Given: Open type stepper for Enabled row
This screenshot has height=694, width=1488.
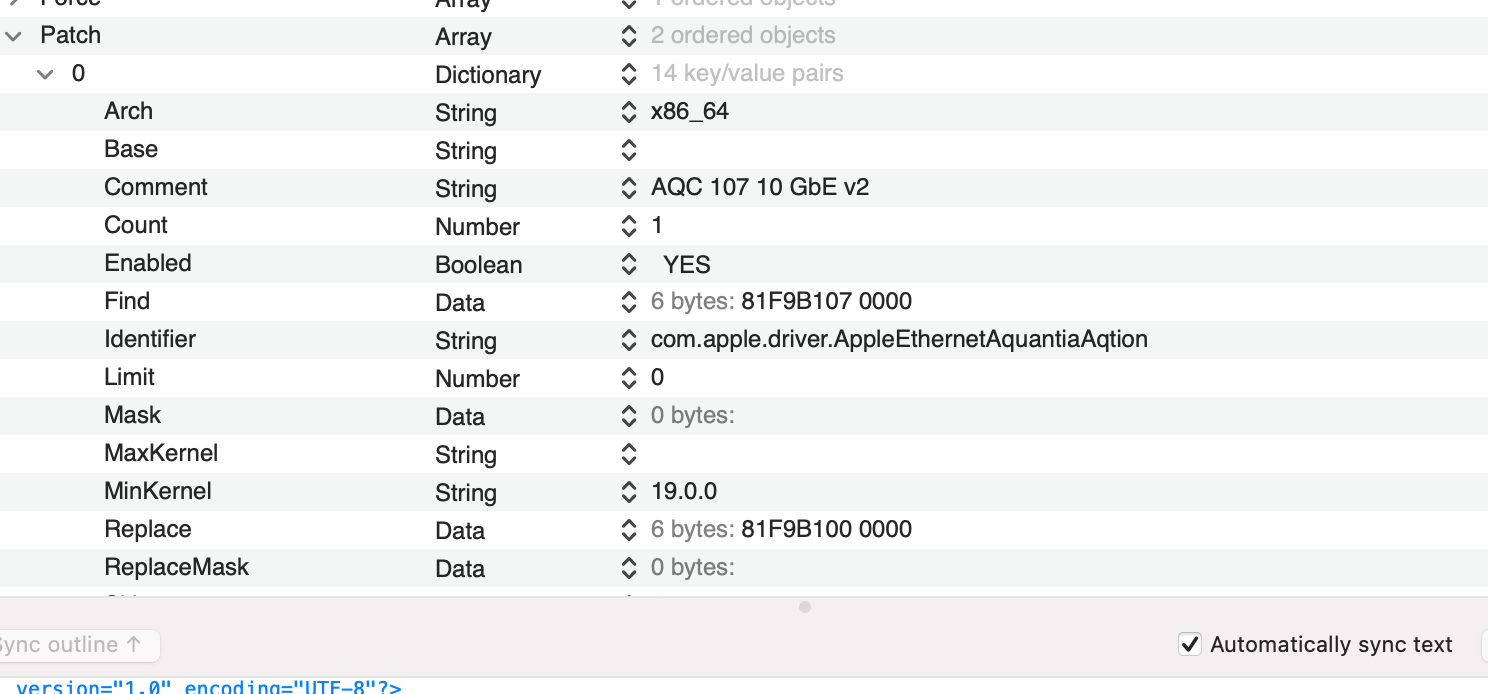Looking at the screenshot, I should [x=628, y=264].
